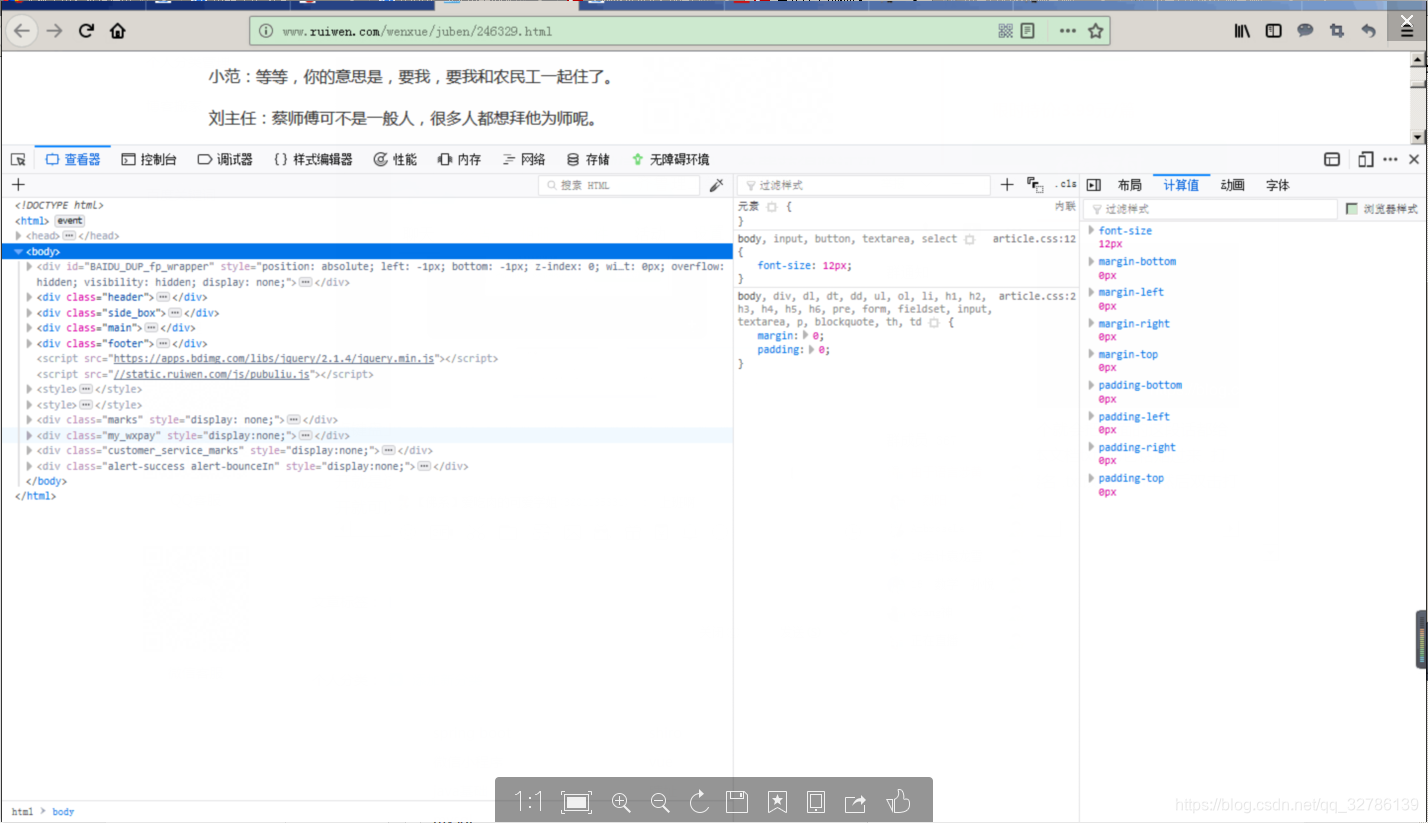The height and width of the screenshot is (823, 1428).
Task: Select html in the breadcrumbs
Action: pyautogui.click(x=22, y=812)
